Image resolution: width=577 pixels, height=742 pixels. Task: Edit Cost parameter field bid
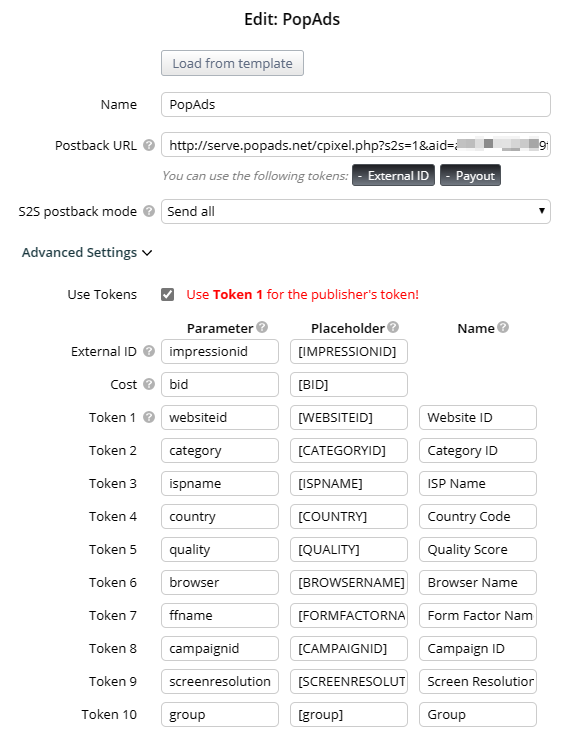[220, 384]
